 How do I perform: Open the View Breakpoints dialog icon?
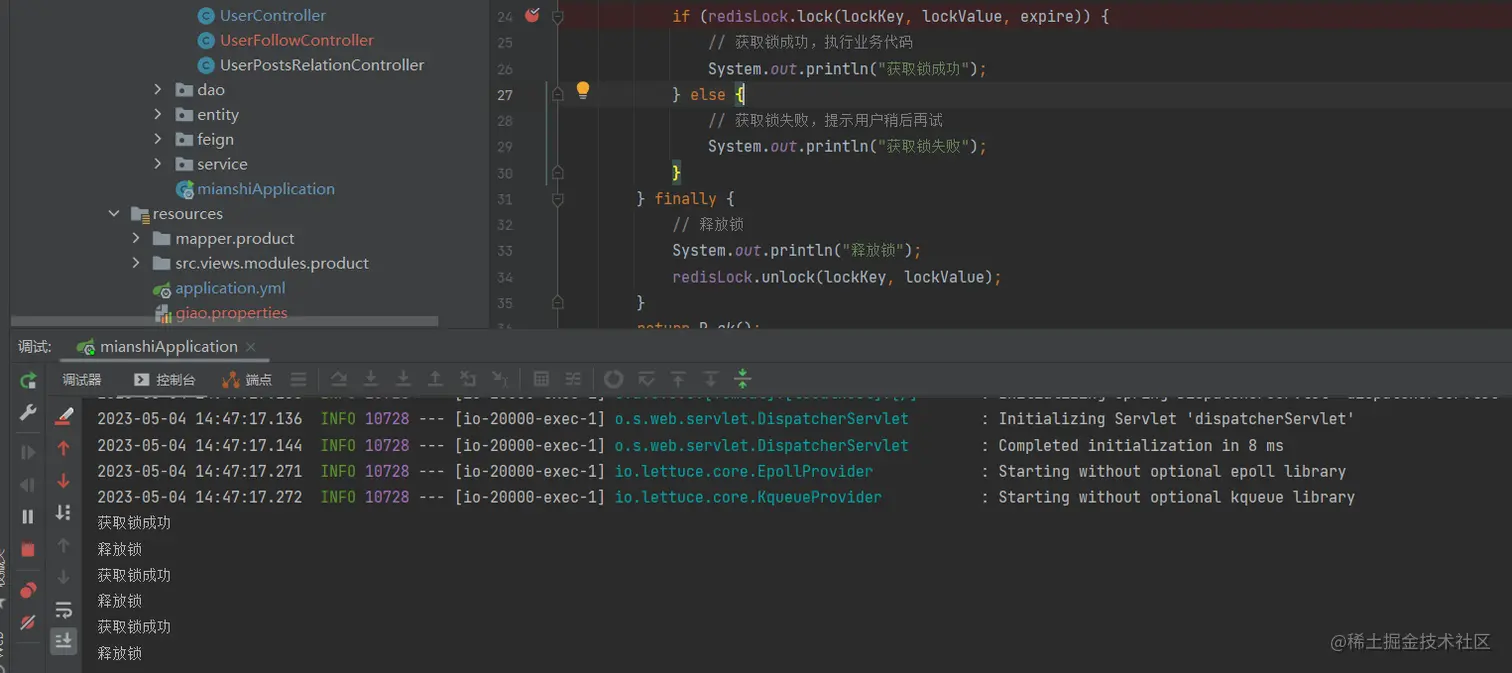(28, 590)
